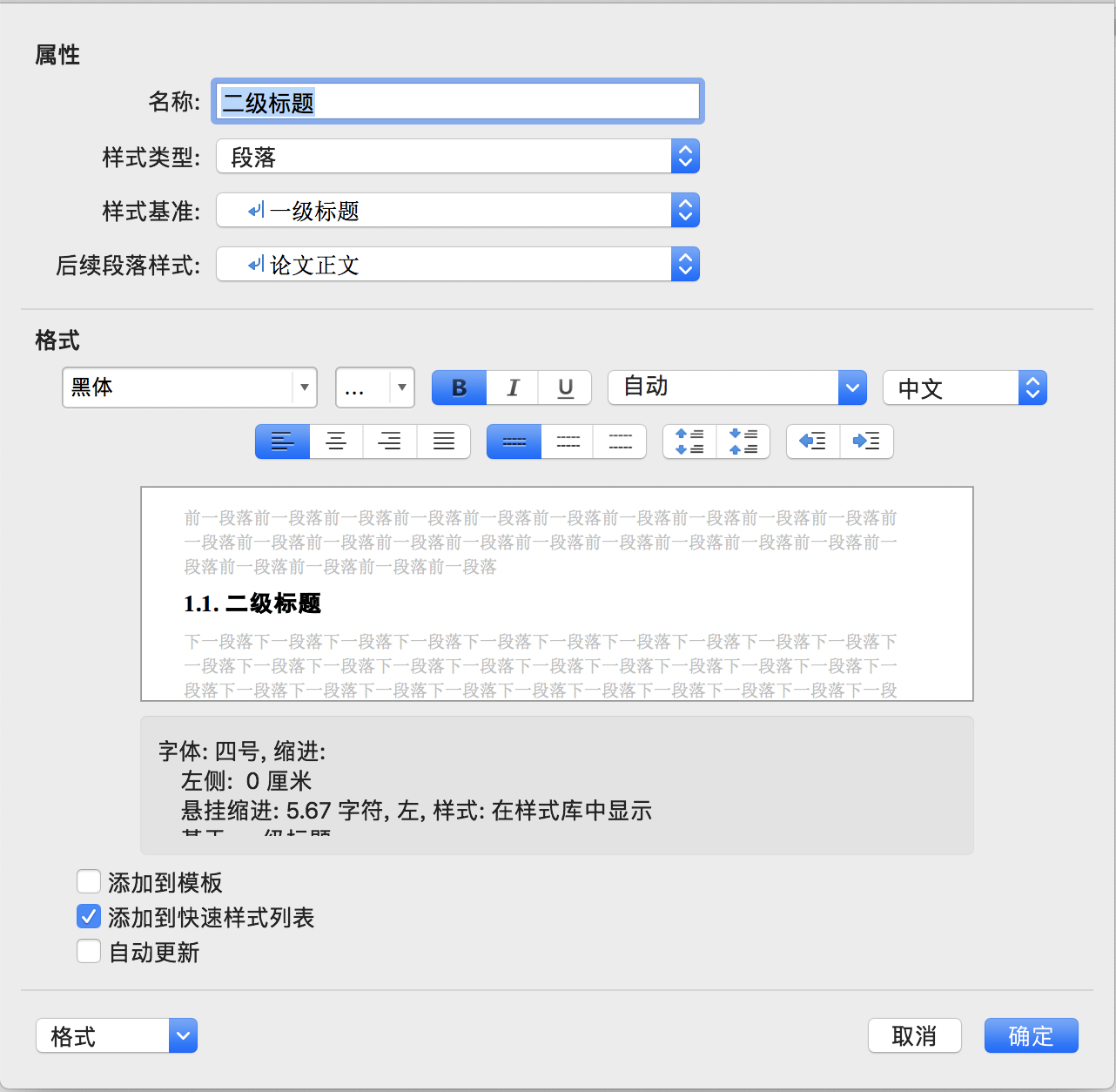Image resolution: width=1116 pixels, height=1092 pixels.
Task: Set 1.5 line spacing
Action: [x=568, y=442]
